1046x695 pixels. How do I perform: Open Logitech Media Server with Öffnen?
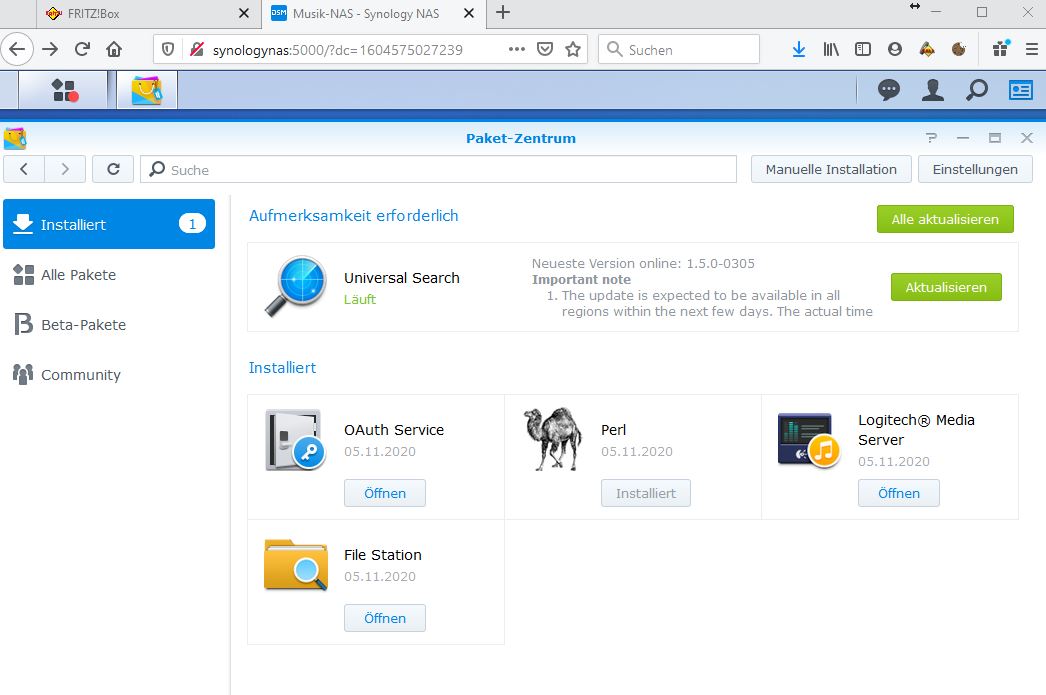tap(898, 494)
